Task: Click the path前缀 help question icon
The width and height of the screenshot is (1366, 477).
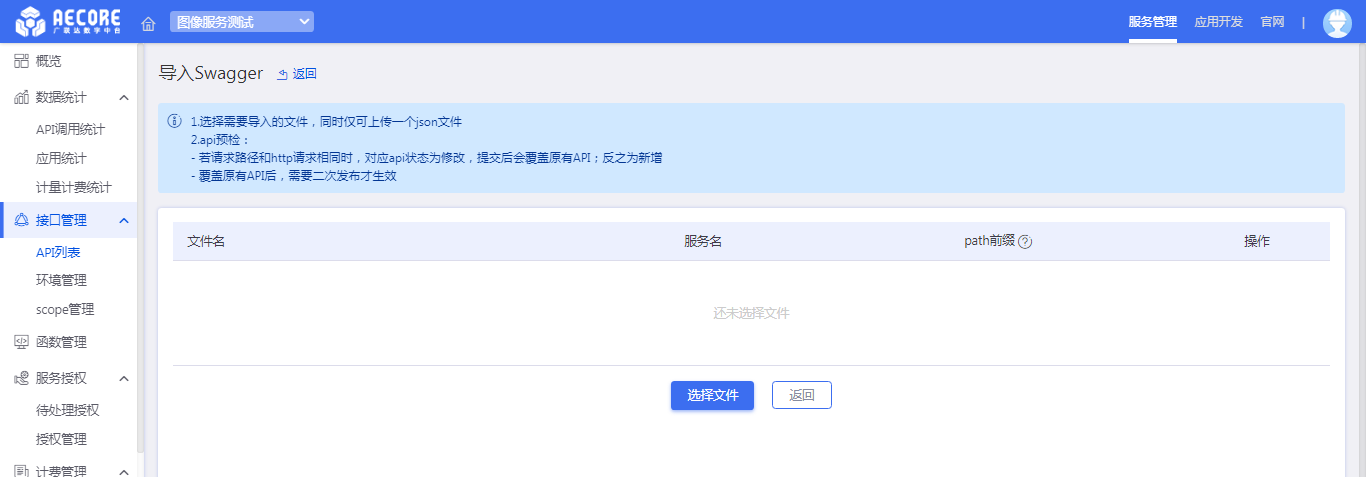Action: coord(1025,241)
